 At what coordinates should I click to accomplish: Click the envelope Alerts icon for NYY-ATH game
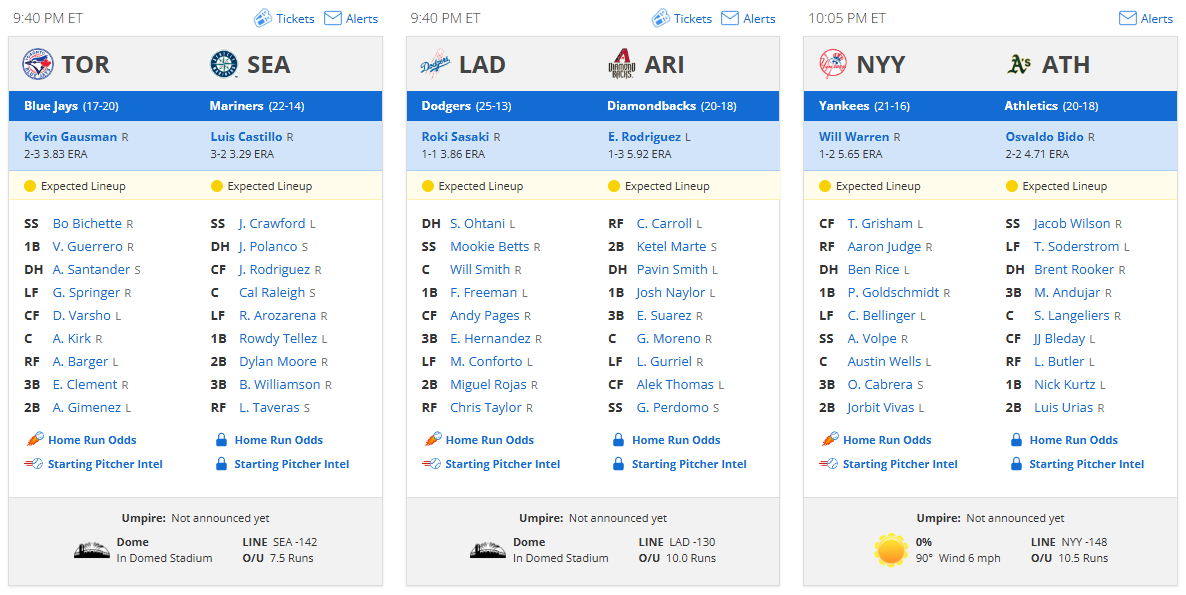click(1127, 18)
